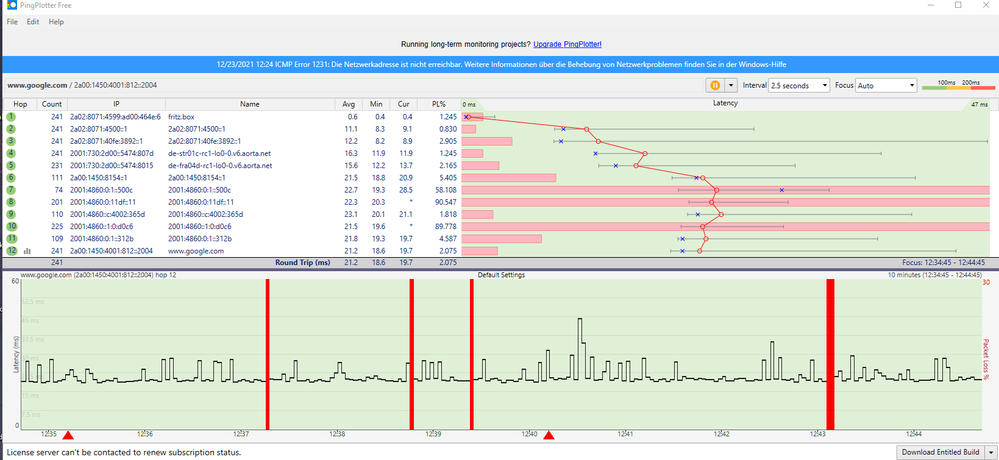The image size is (999, 460).
Task: Select IP 2a02:8071:40fe:3892::1 in hop 3
Action: click(x=106, y=141)
